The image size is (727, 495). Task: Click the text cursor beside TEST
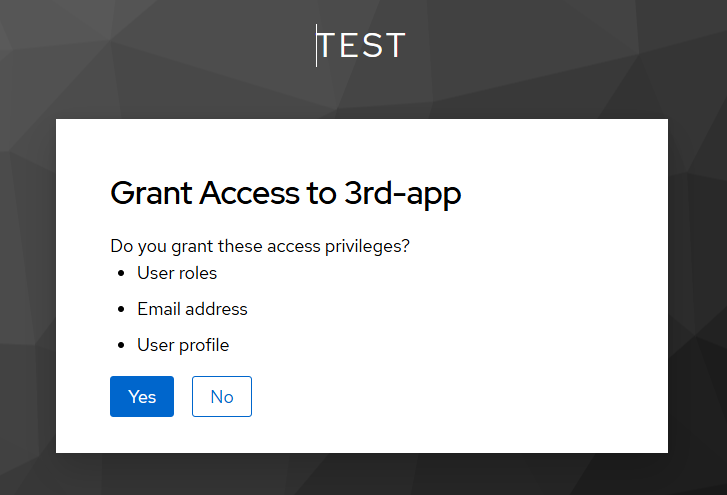[317, 45]
